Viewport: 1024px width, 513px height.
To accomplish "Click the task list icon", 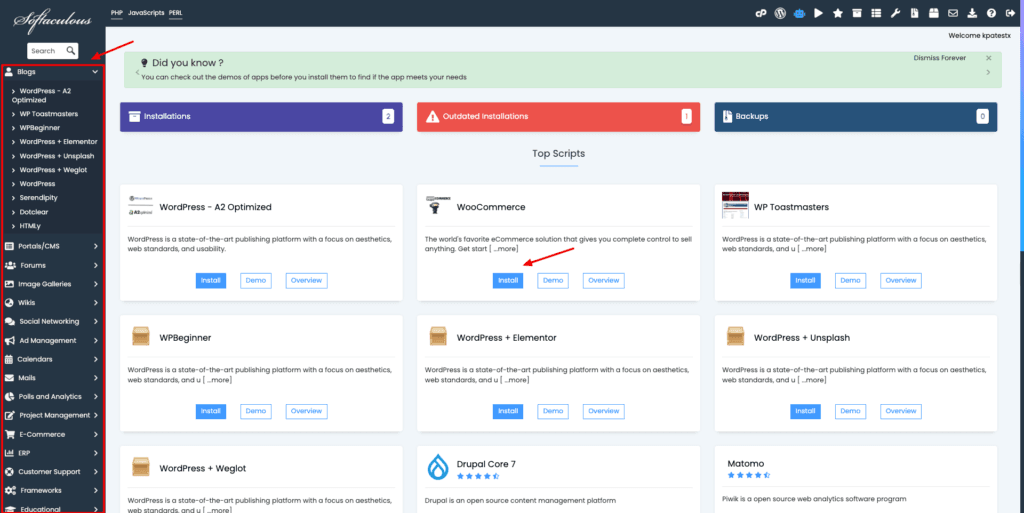I will (876, 13).
